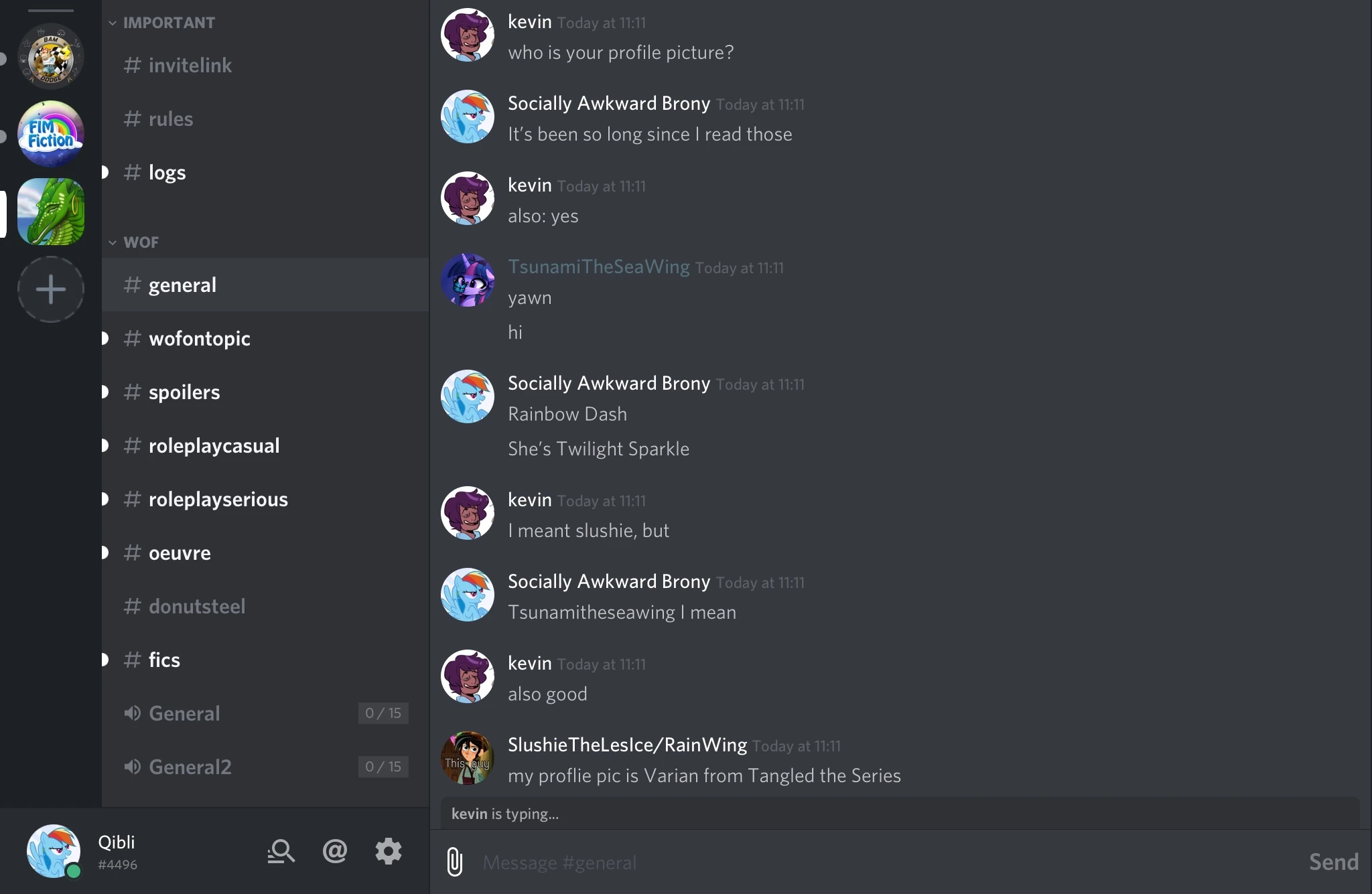
Task: Join the General2 voice channel
Action: [265, 767]
